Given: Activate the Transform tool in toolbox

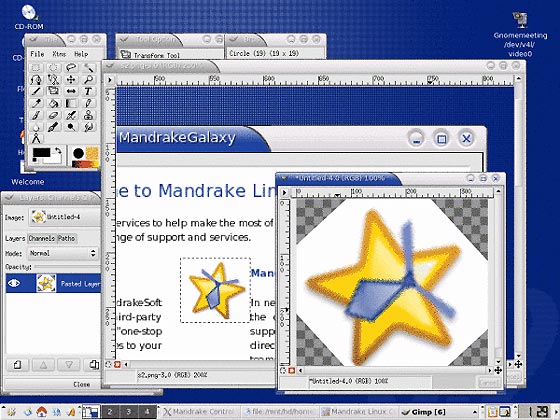Looking at the screenshot, I should [x=54, y=91].
